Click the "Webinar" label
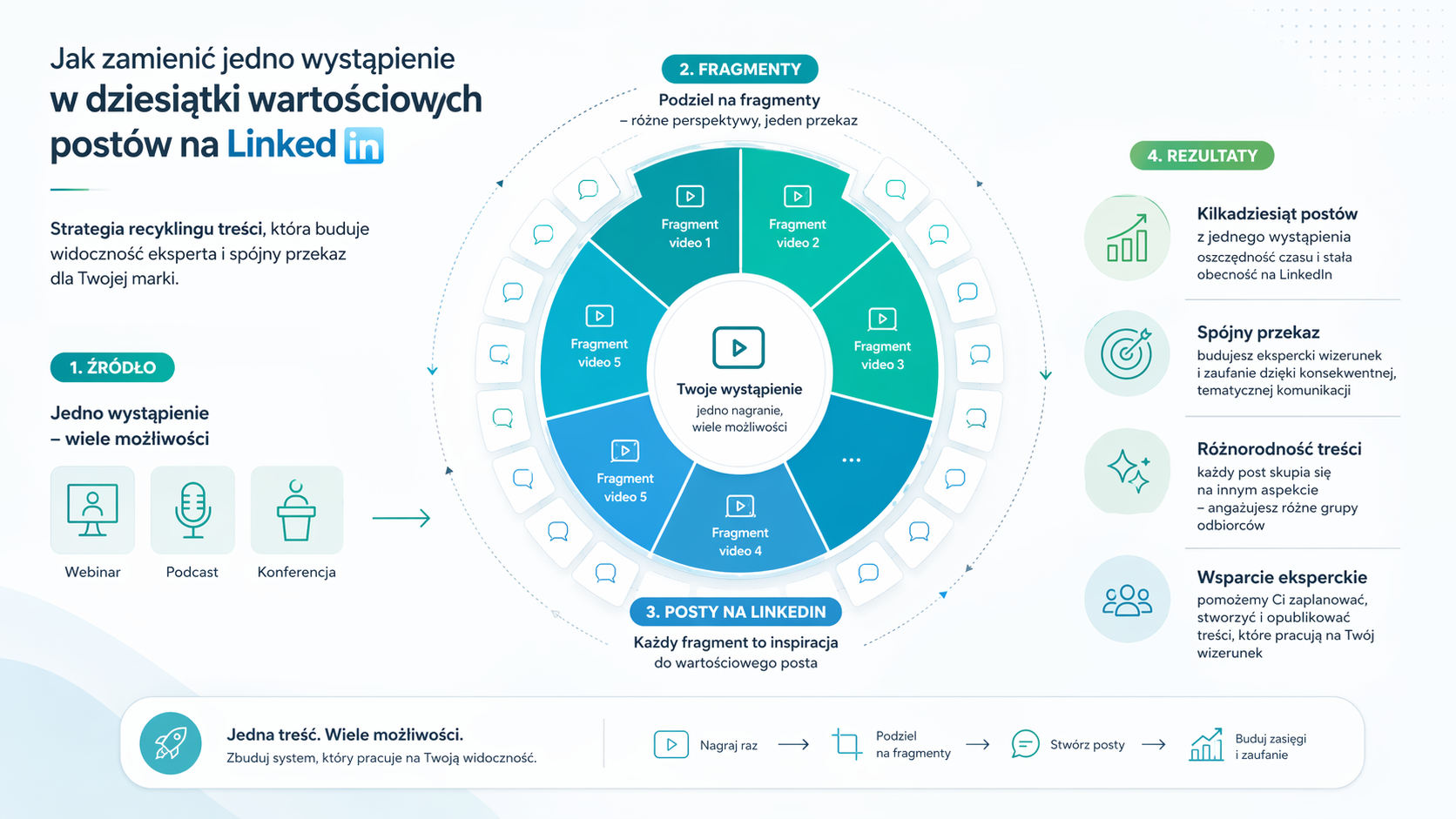The height and width of the screenshot is (819, 1456). pos(92,572)
